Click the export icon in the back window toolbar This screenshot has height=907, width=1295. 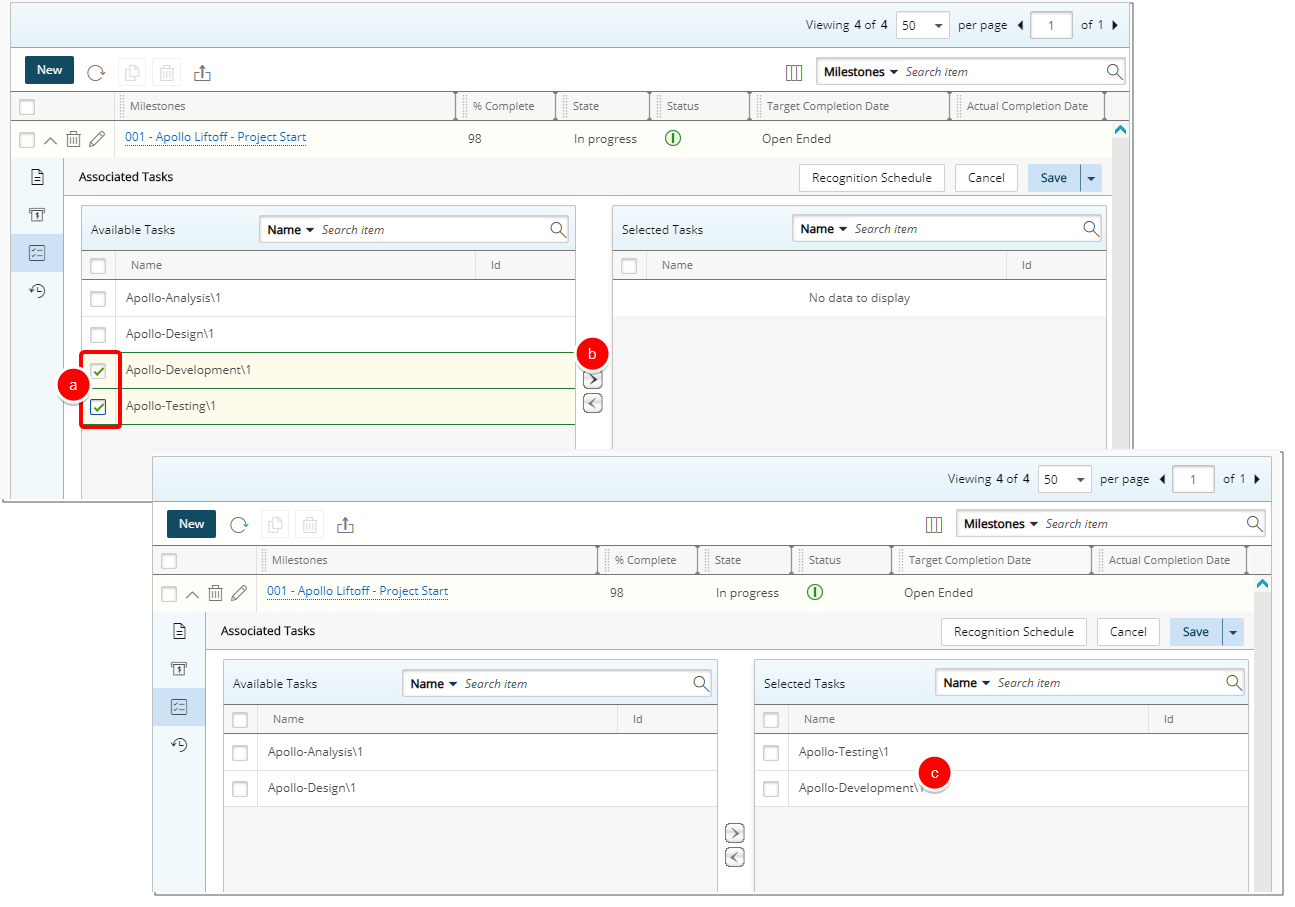tap(202, 72)
